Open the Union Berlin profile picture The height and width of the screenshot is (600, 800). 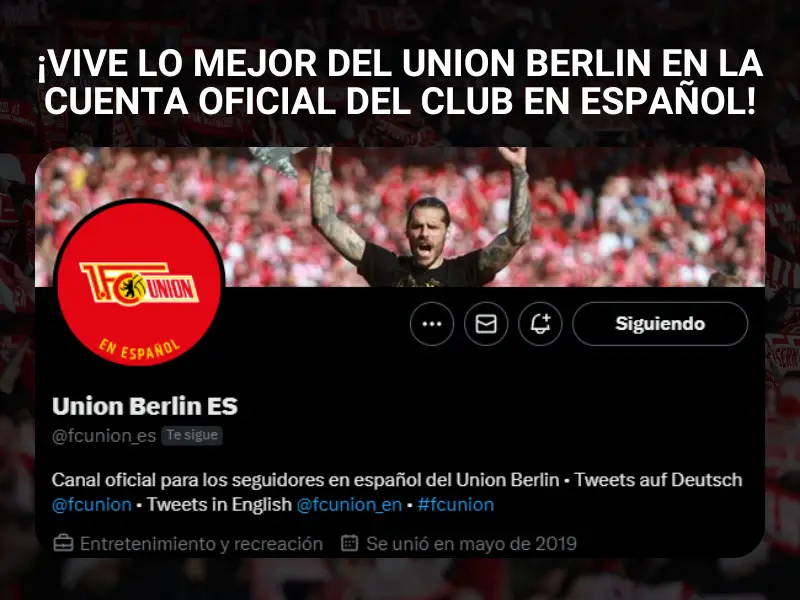pyautogui.click(x=139, y=282)
